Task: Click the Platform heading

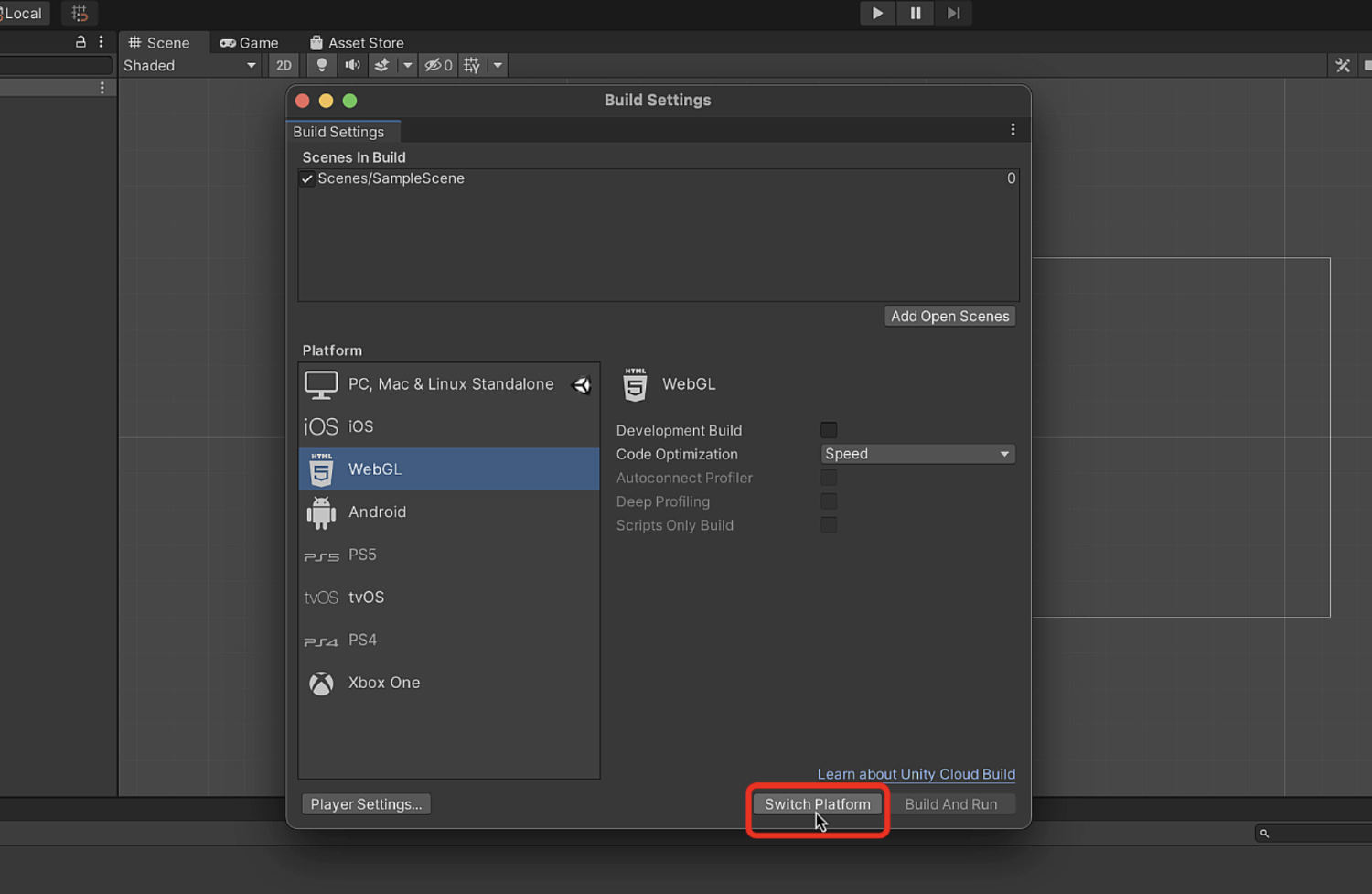Action: 332,350
